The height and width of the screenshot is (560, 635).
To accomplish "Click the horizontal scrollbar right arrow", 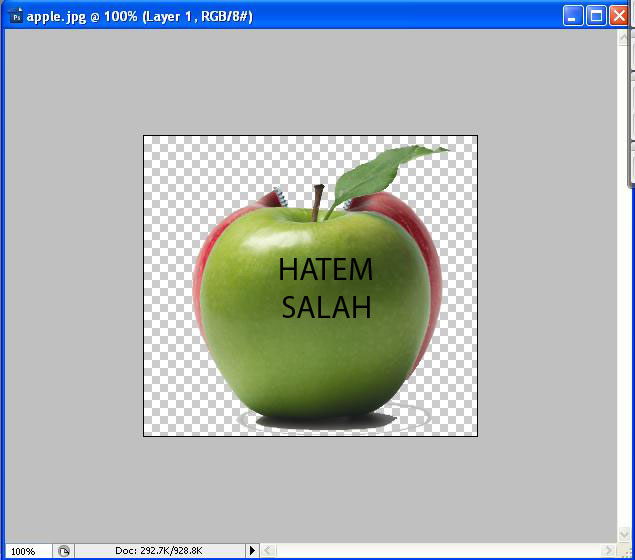I will coord(608,550).
